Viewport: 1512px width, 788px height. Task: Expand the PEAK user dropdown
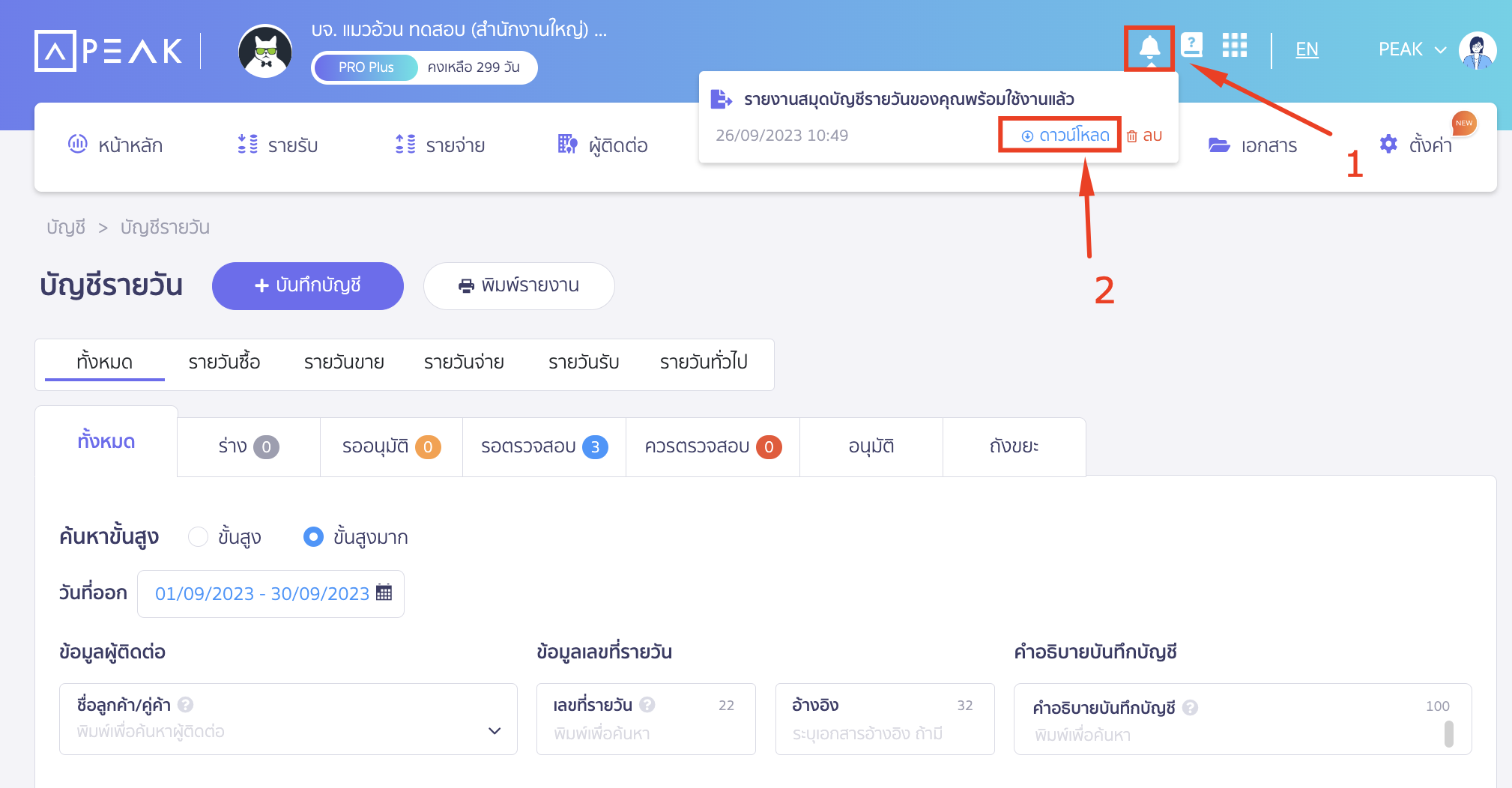click(1412, 49)
